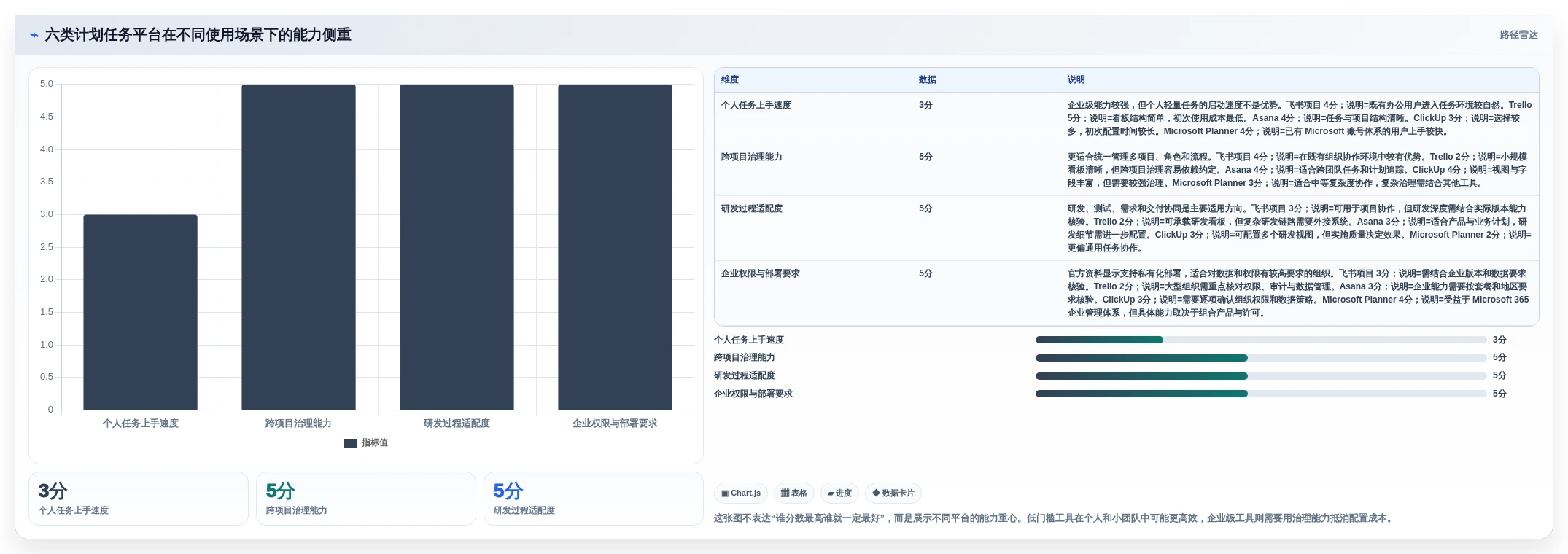Click the description starting 官方资料显示支持私有化部署
Image resolution: width=1568 pixels, height=554 pixels.
1298,293
